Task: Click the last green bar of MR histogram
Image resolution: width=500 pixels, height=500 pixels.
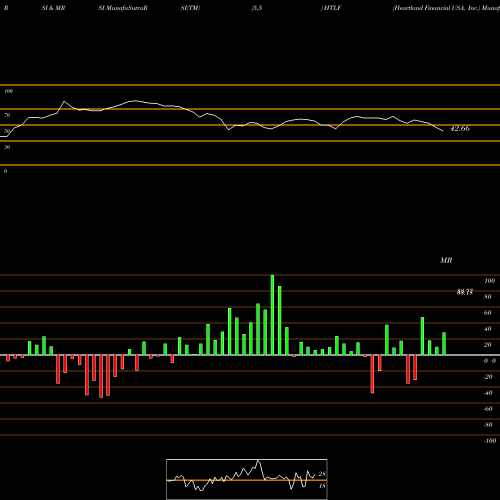Action: (x=444, y=344)
